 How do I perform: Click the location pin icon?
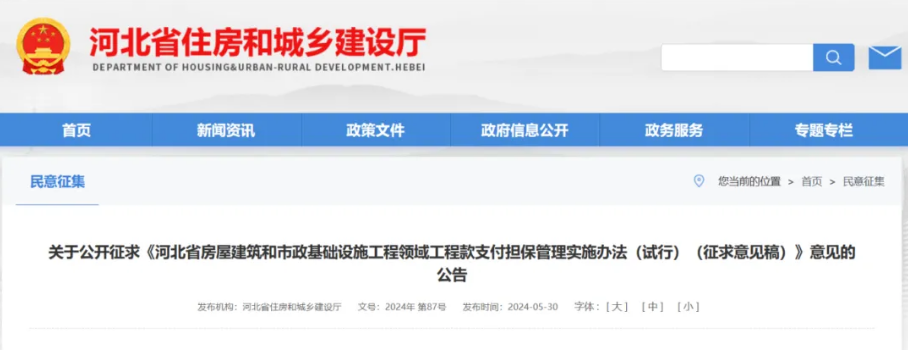pos(699,181)
